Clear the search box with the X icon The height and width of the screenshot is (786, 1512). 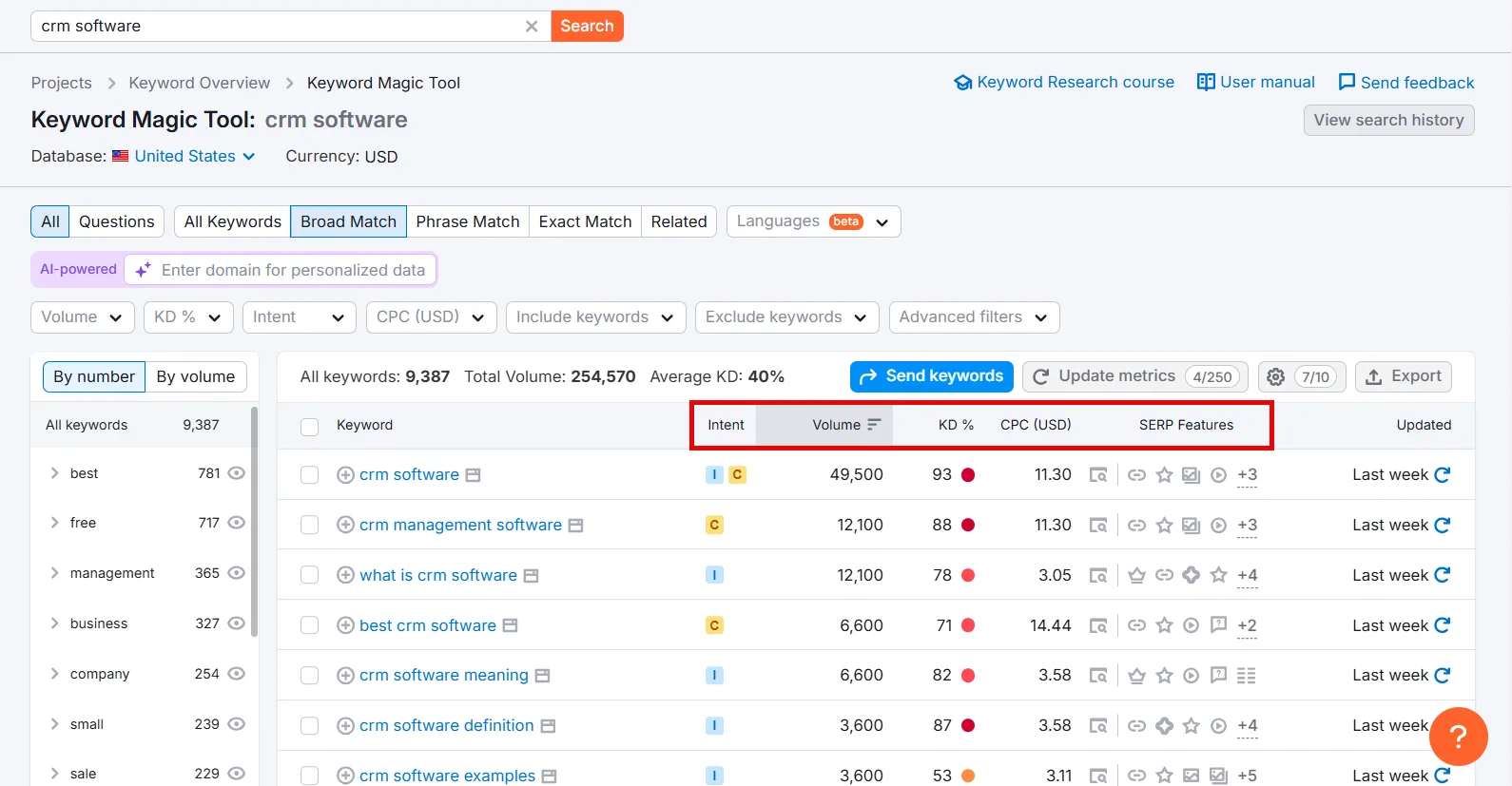click(x=532, y=27)
